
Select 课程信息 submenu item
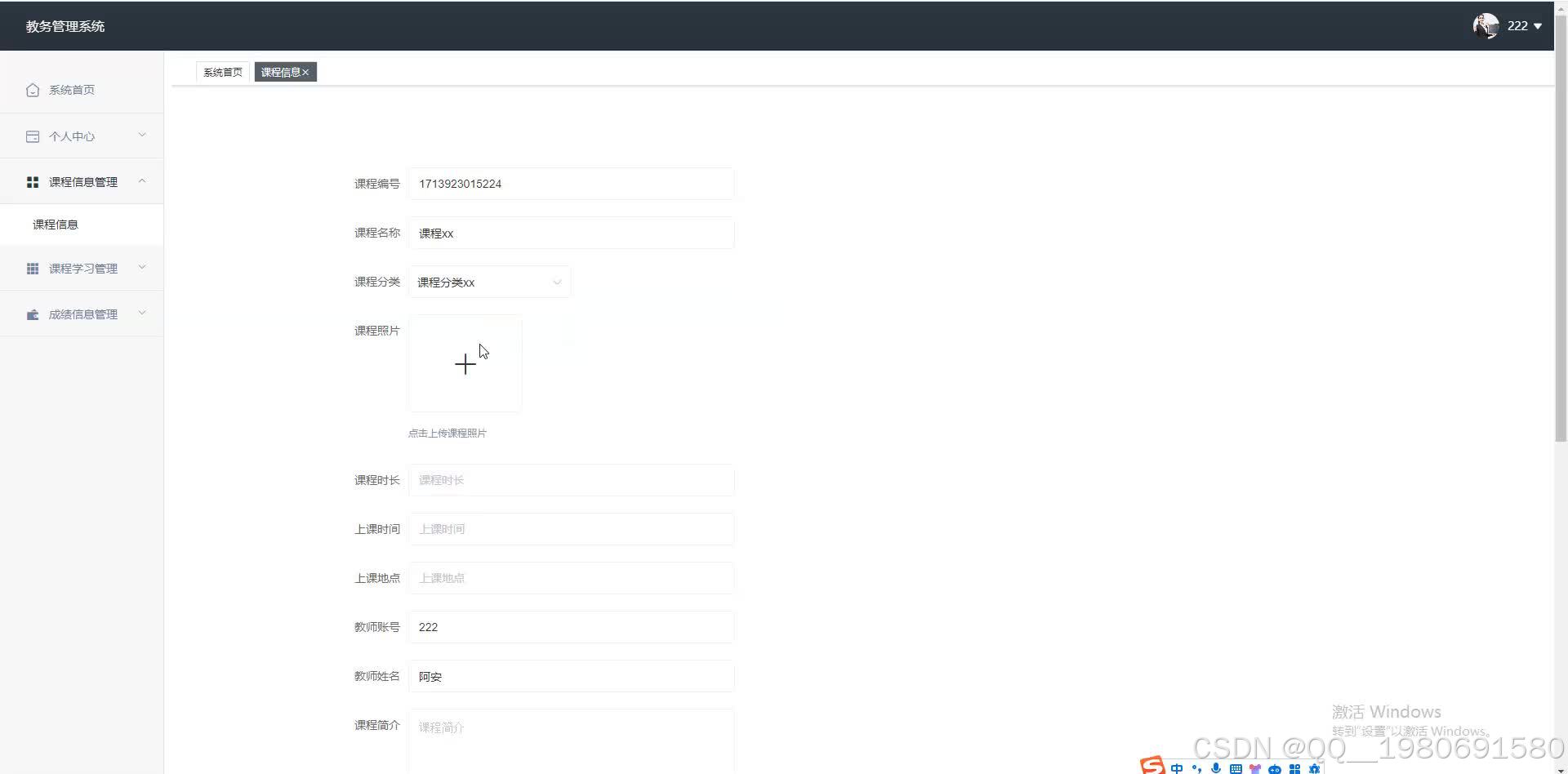[82, 225]
